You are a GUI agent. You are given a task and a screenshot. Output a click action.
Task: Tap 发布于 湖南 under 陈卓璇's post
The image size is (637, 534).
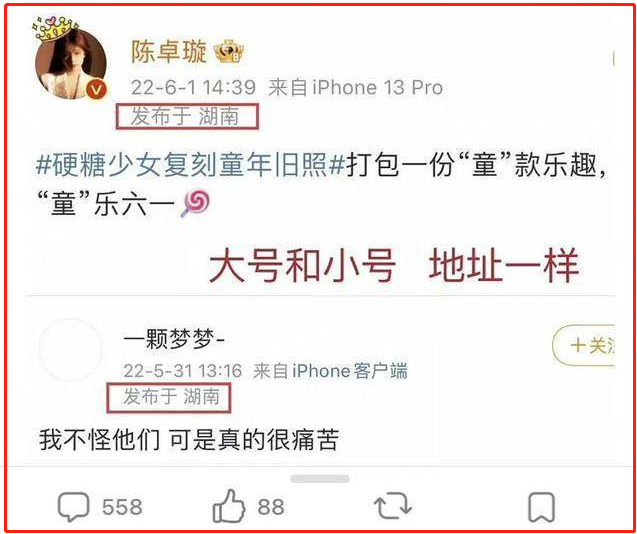[x=187, y=117]
